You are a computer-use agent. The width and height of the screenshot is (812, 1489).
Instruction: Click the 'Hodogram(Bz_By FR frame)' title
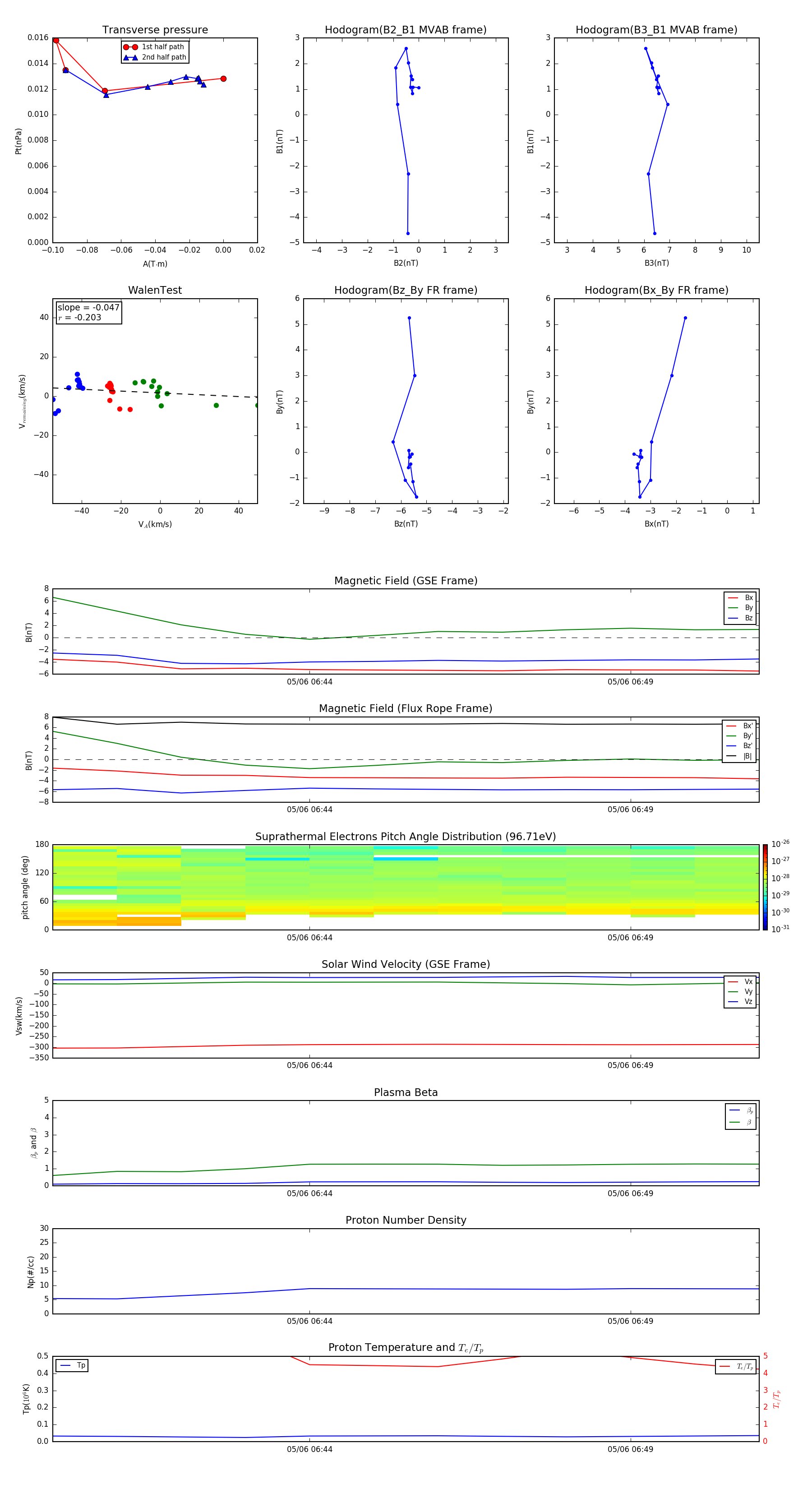pyautogui.click(x=406, y=290)
